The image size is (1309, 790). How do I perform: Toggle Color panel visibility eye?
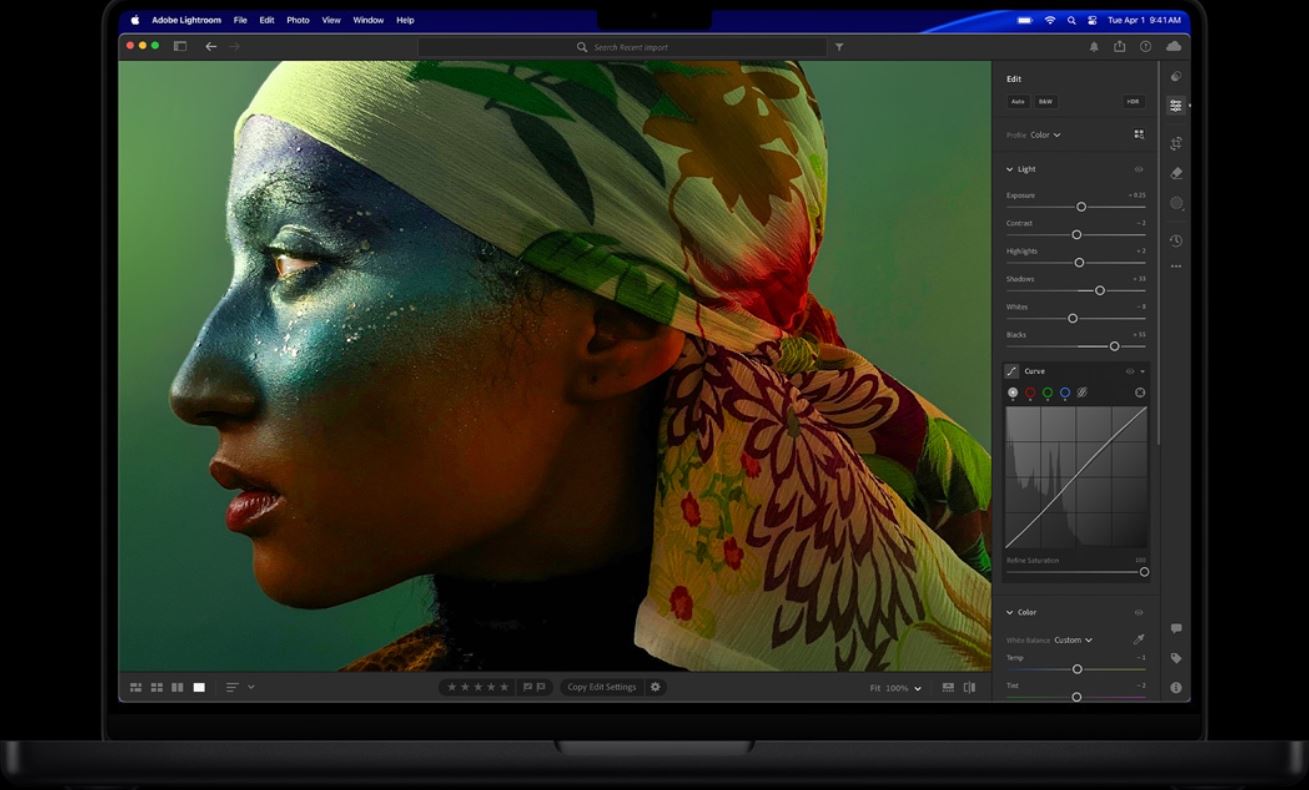point(1138,612)
